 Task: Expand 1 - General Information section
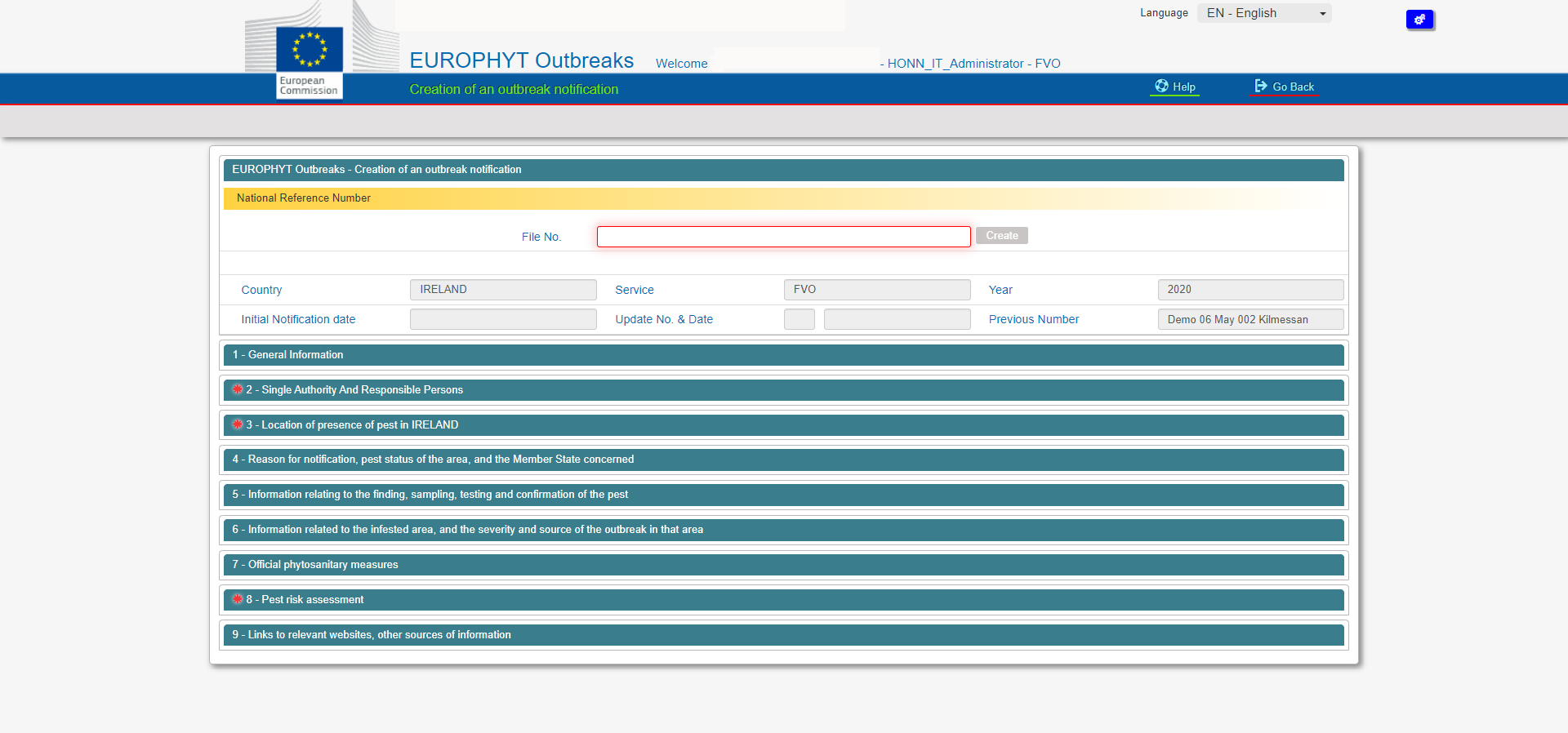pos(783,355)
